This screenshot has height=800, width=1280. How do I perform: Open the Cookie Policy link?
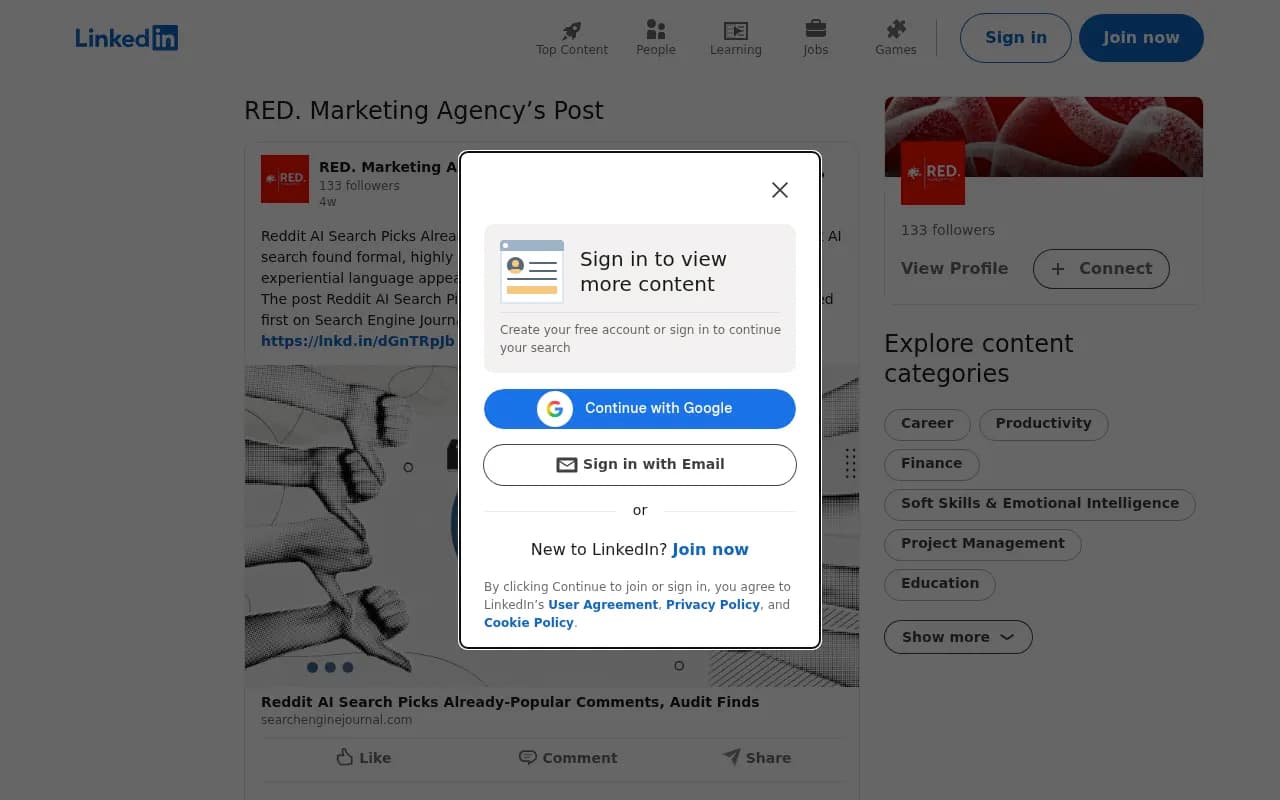pyautogui.click(x=529, y=623)
